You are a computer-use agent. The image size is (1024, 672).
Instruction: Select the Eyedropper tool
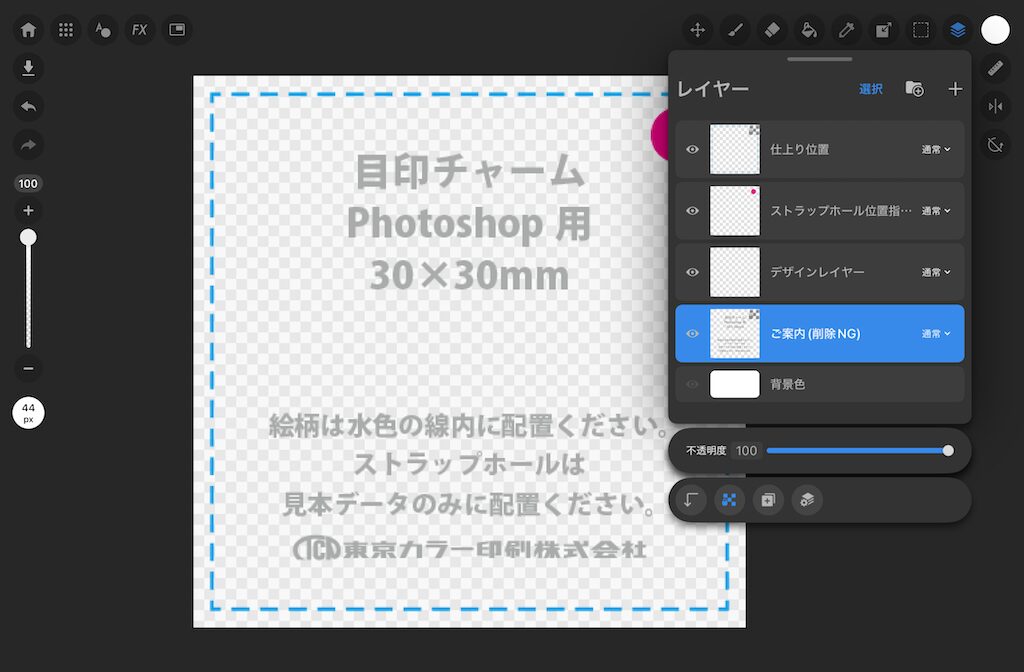(x=846, y=30)
